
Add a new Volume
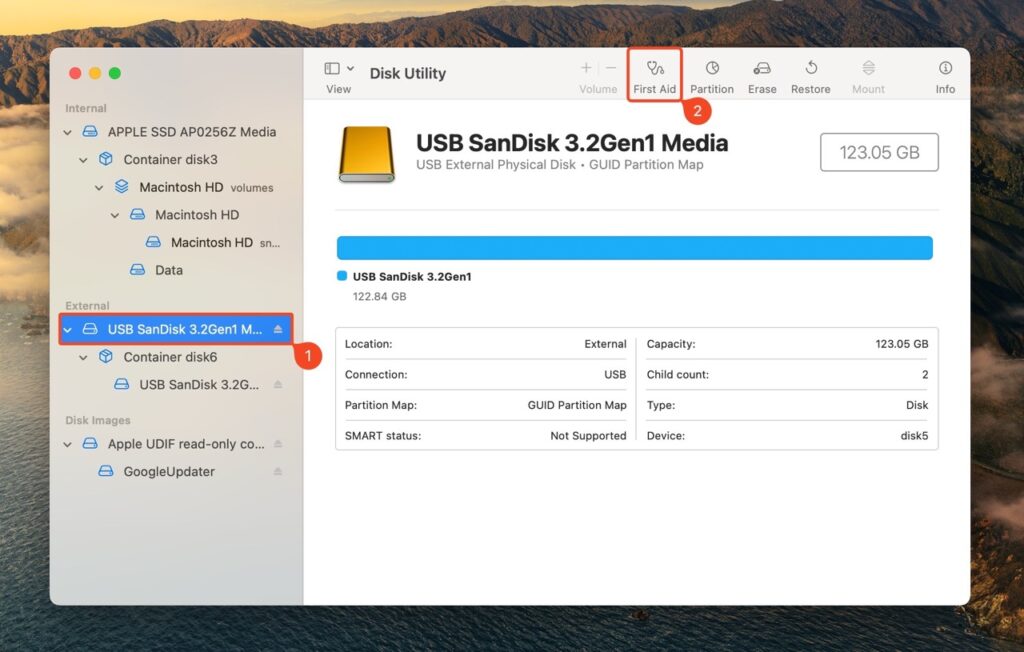[x=585, y=68]
